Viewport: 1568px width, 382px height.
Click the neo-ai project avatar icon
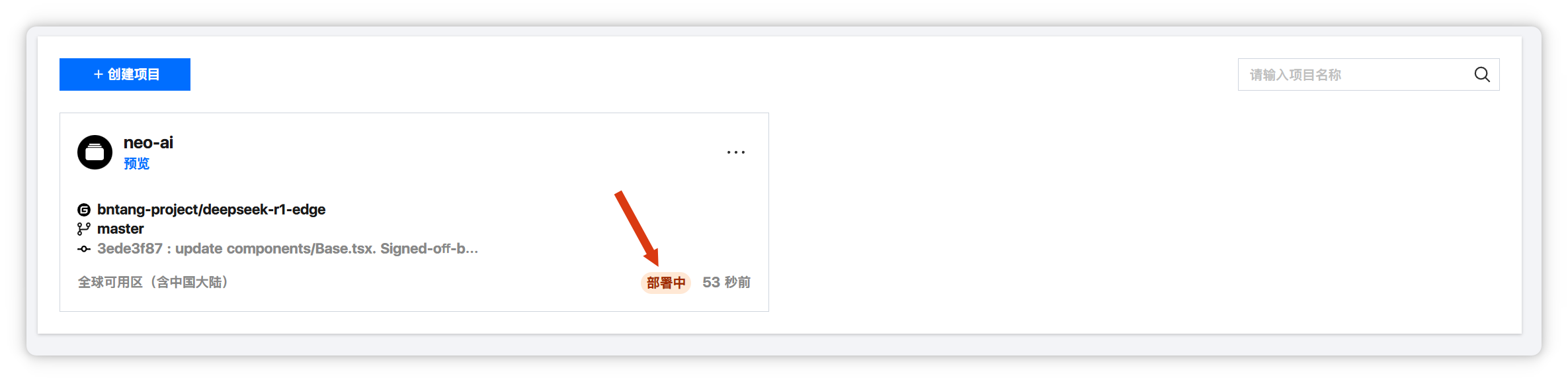[x=95, y=152]
